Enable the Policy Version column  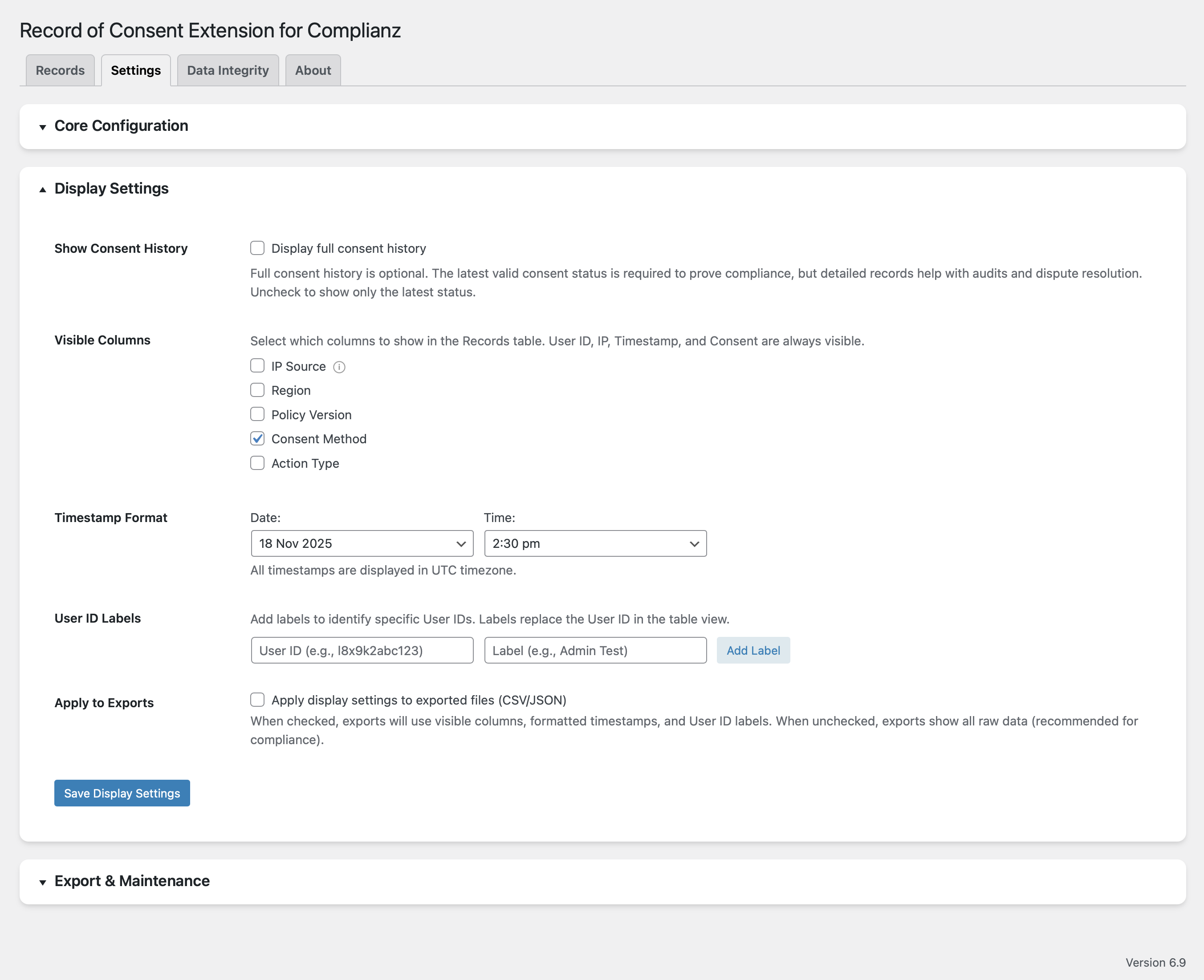[x=257, y=414]
